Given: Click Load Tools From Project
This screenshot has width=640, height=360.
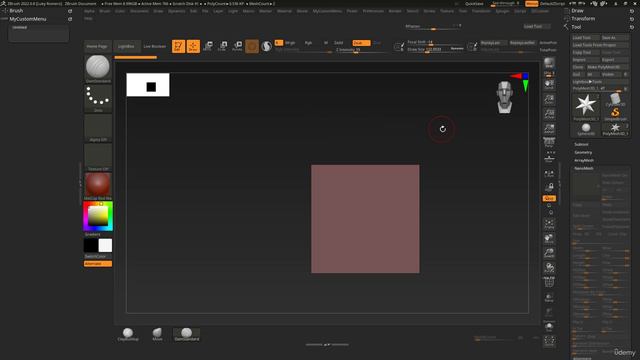Looking at the screenshot, I should (x=600, y=45).
